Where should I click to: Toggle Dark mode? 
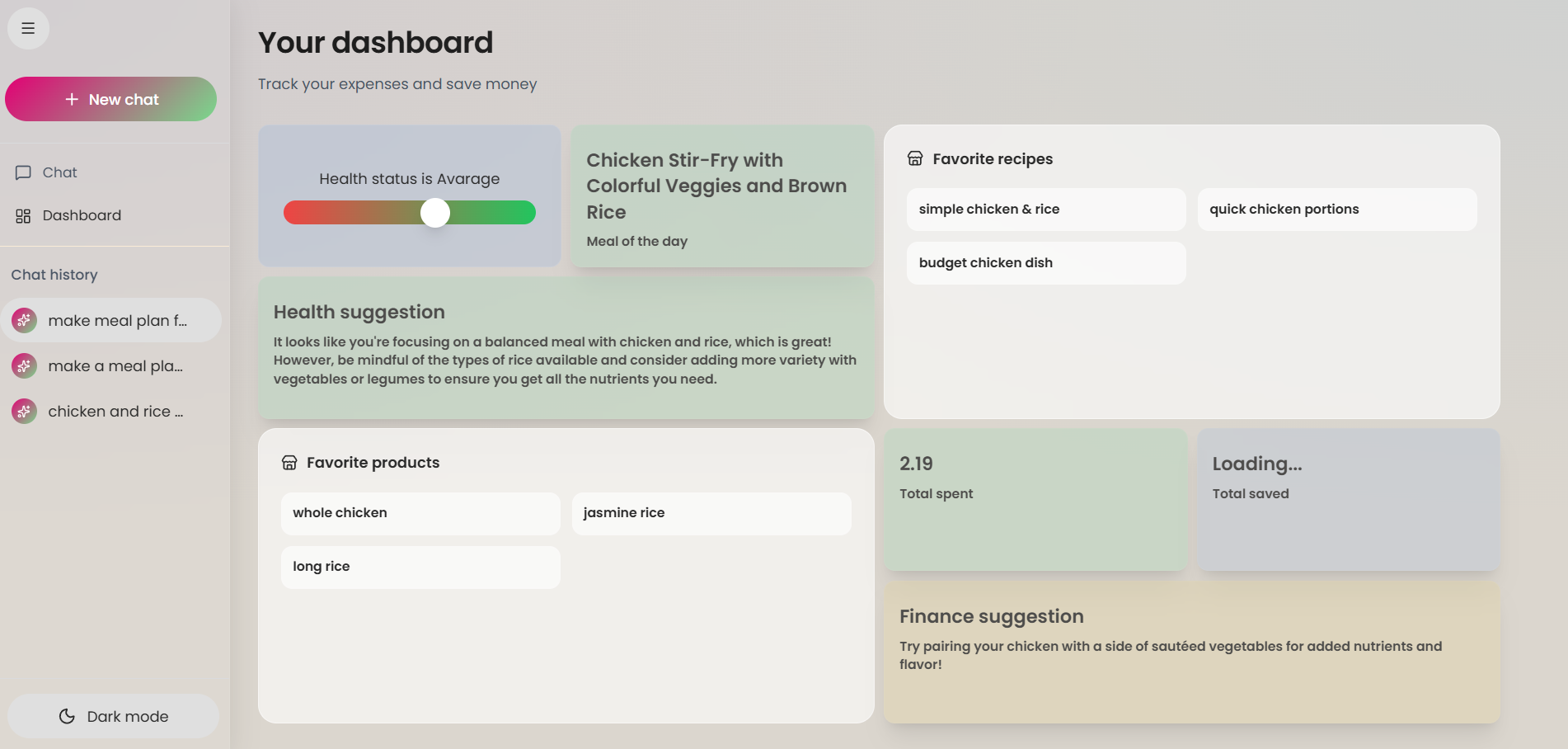(113, 716)
